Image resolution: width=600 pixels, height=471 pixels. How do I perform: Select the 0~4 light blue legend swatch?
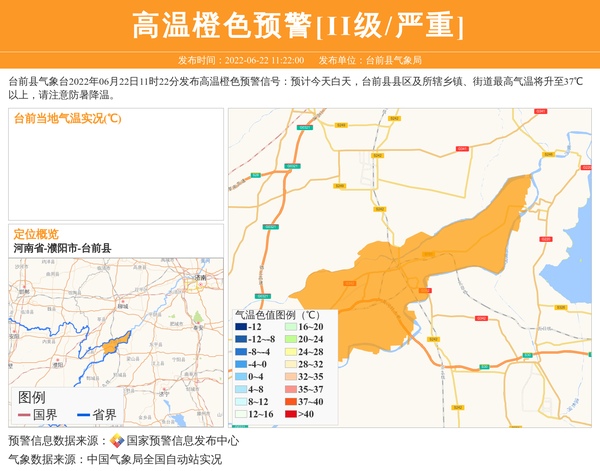coord(241,377)
